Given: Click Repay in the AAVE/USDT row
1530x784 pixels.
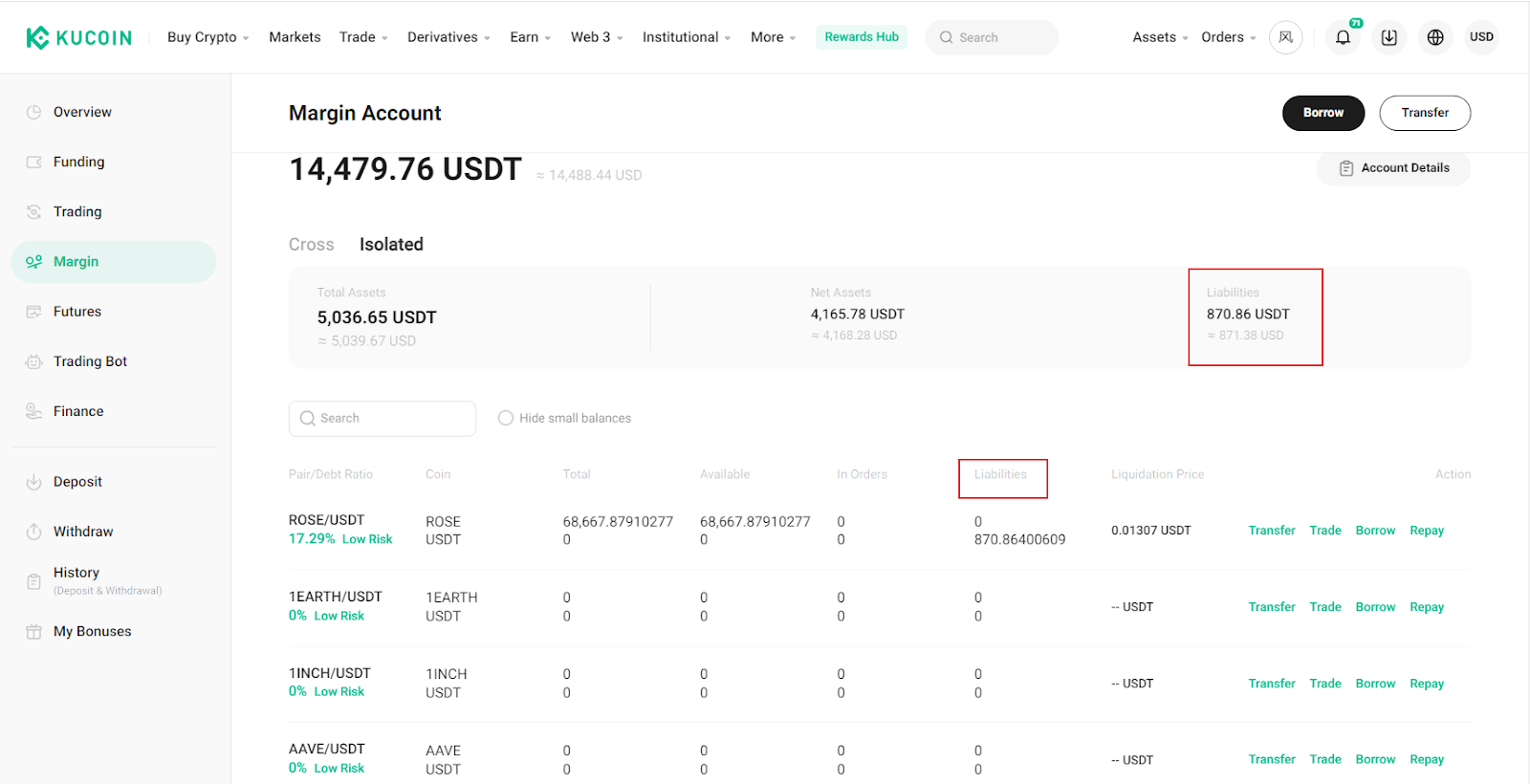Looking at the screenshot, I should 1427,759.
